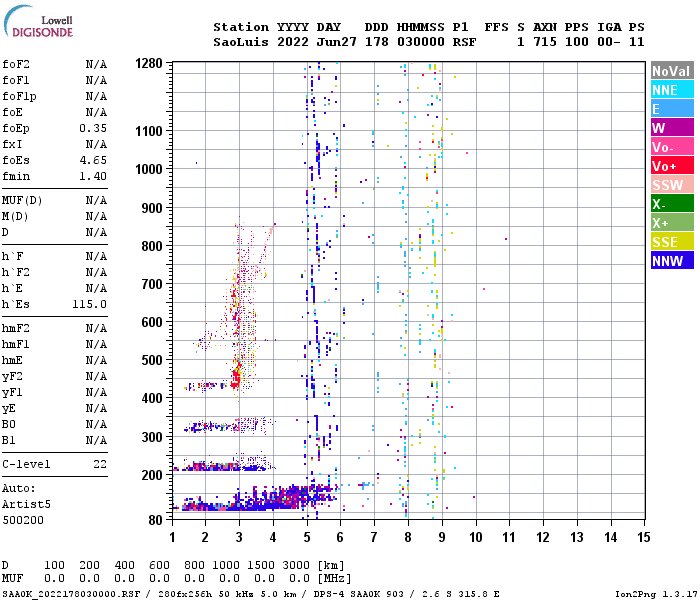Select the E blue legend swatch

click(x=672, y=109)
